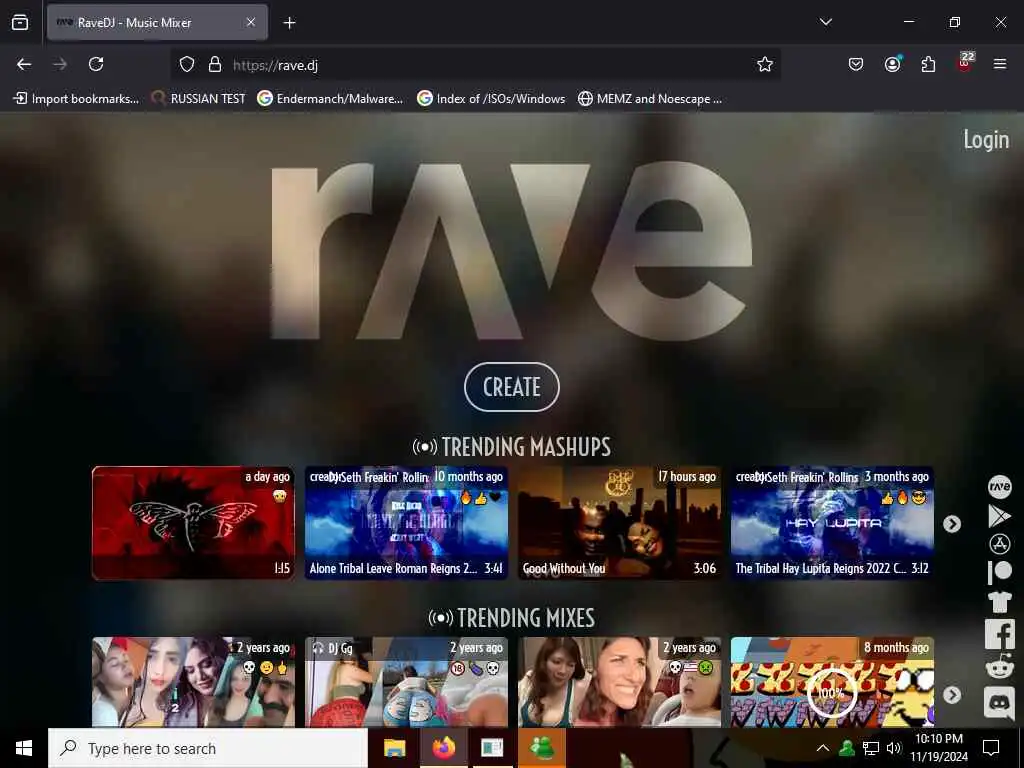This screenshot has width=1024, height=768.
Task: Open File Explorer from taskbar
Action: pyautogui.click(x=394, y=748)
